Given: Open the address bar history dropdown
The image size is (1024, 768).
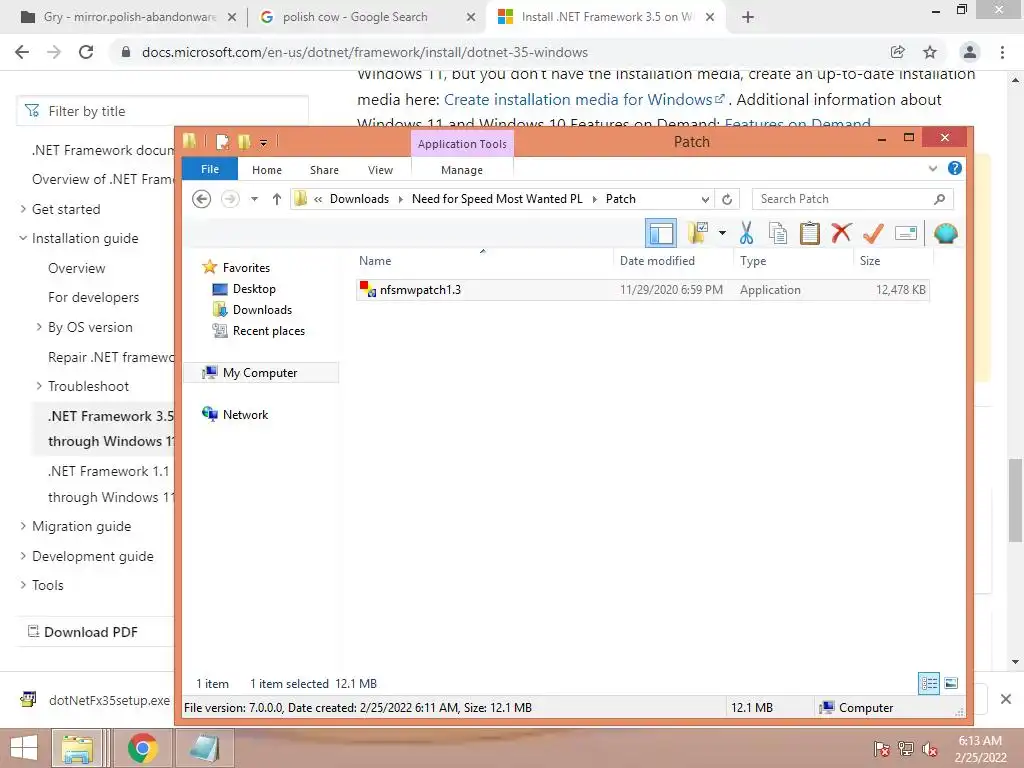Looking at the screenshot, I should click(705, 199).
